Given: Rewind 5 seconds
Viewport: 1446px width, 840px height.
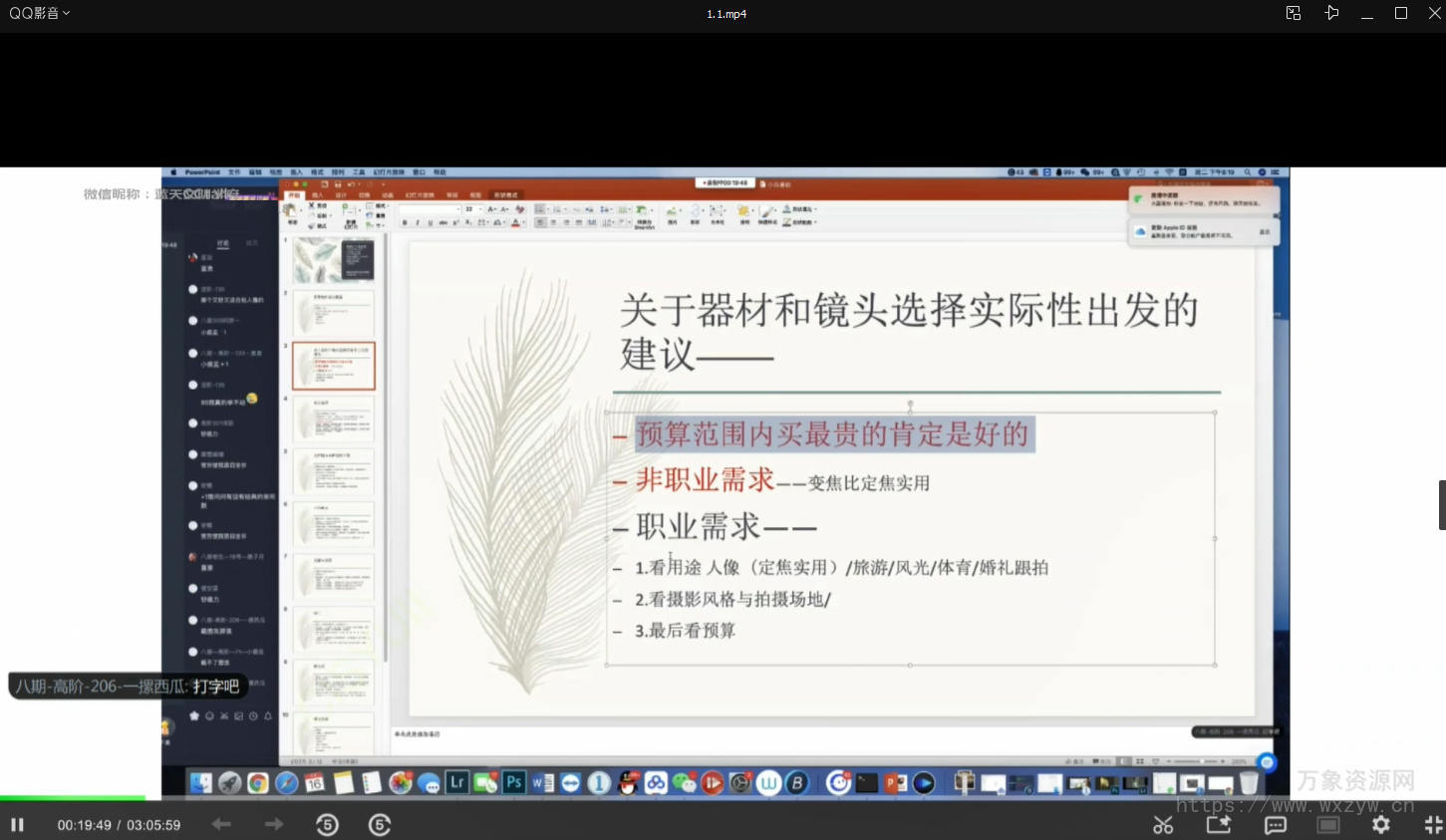Looking at the screenshot, I should pos(327,825).
